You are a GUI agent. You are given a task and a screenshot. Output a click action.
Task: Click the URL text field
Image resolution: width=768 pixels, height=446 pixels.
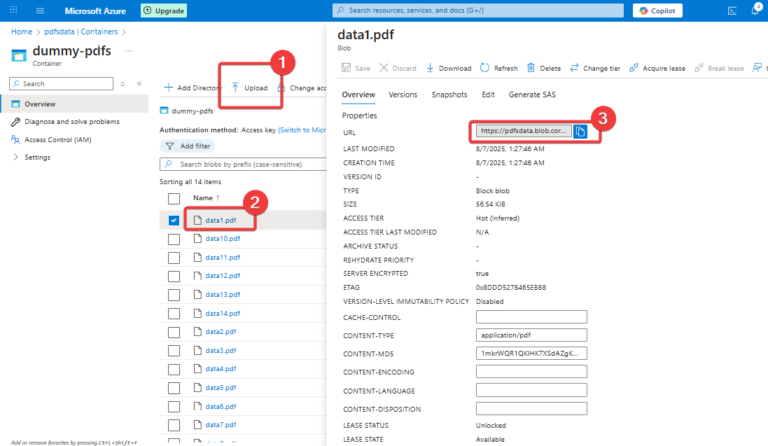(524, 131)
